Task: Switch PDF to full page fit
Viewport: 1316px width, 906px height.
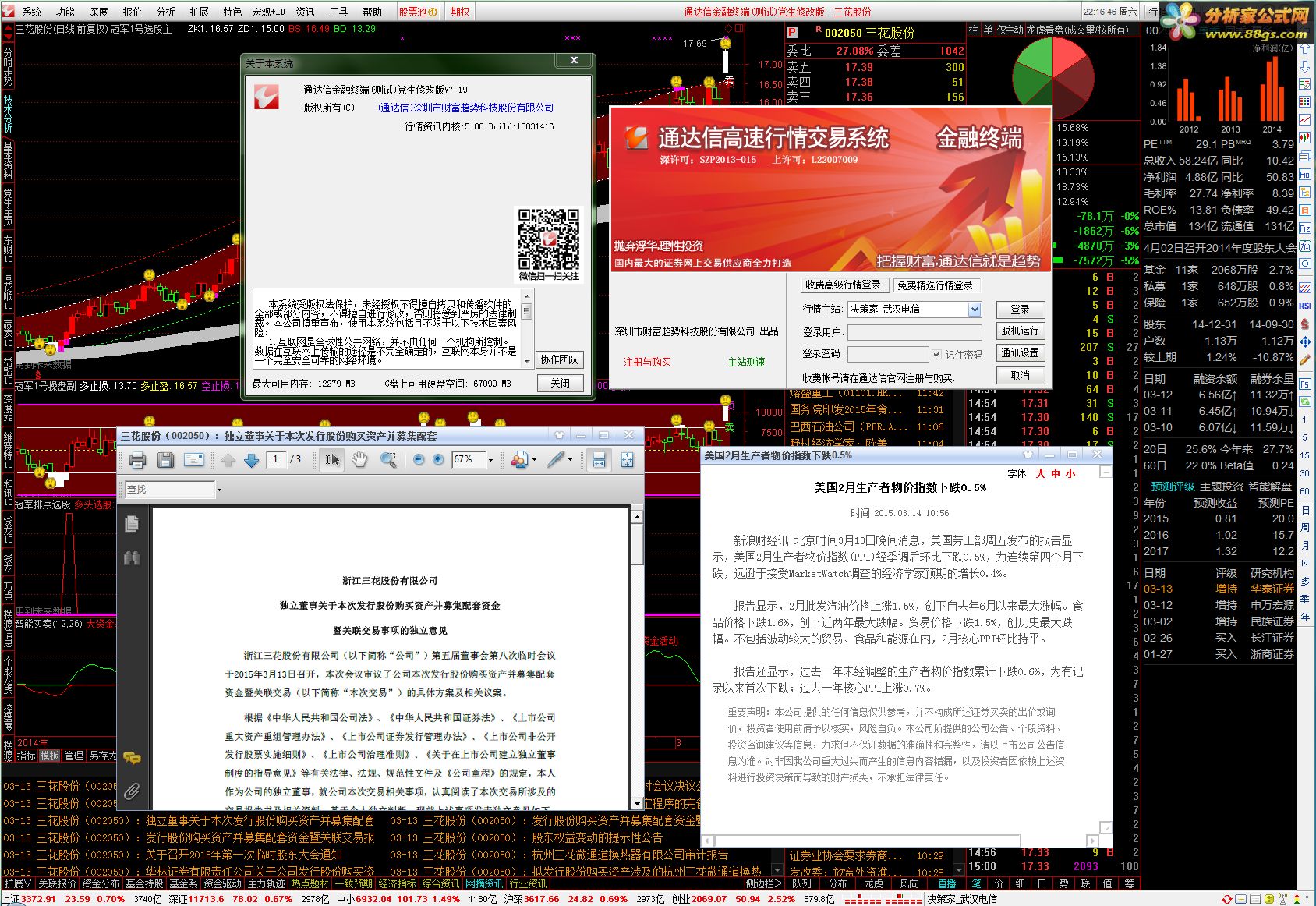Action: (627, 460)
